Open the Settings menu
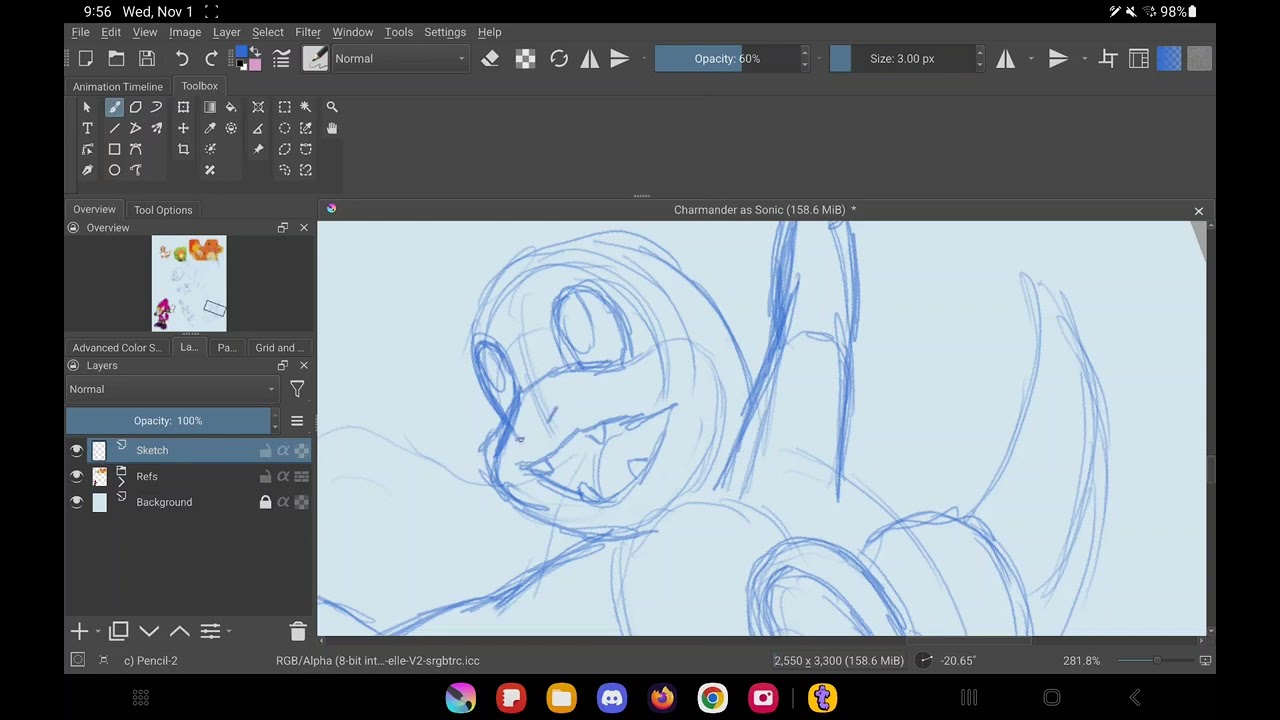This screenshot has height=720, width=1280. click(445, 32)
